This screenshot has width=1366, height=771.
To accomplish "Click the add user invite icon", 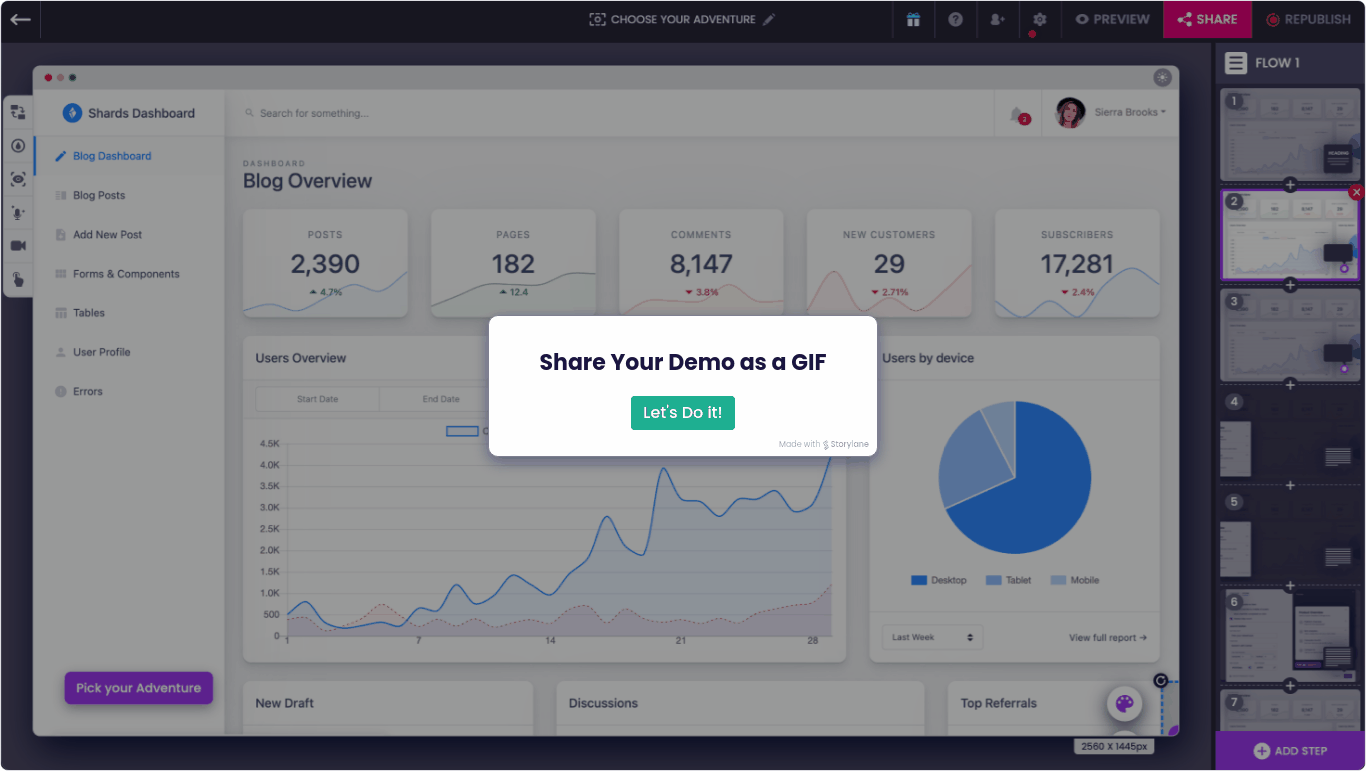I will coord(997,19).
